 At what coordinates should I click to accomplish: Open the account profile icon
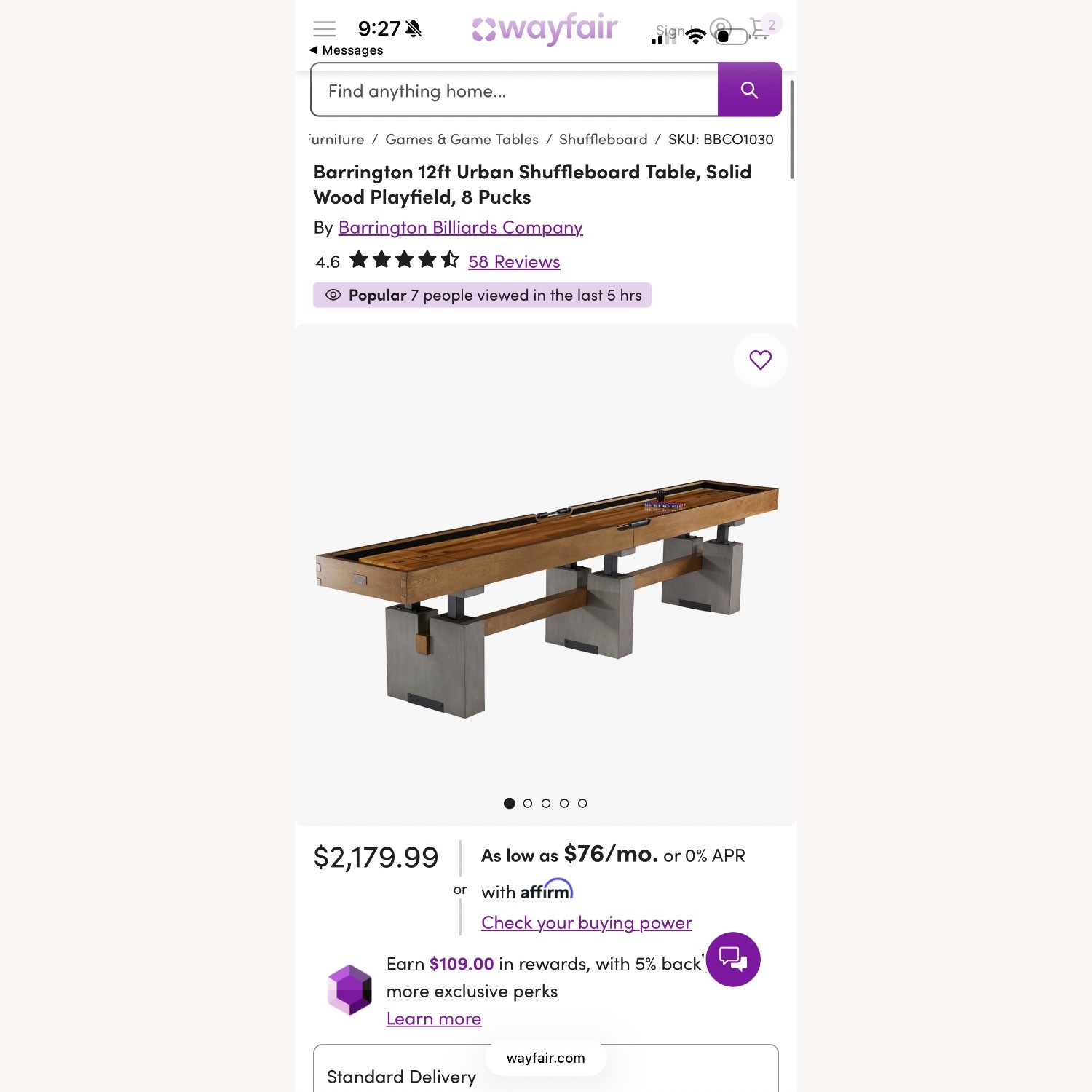(x=720, y=29)
